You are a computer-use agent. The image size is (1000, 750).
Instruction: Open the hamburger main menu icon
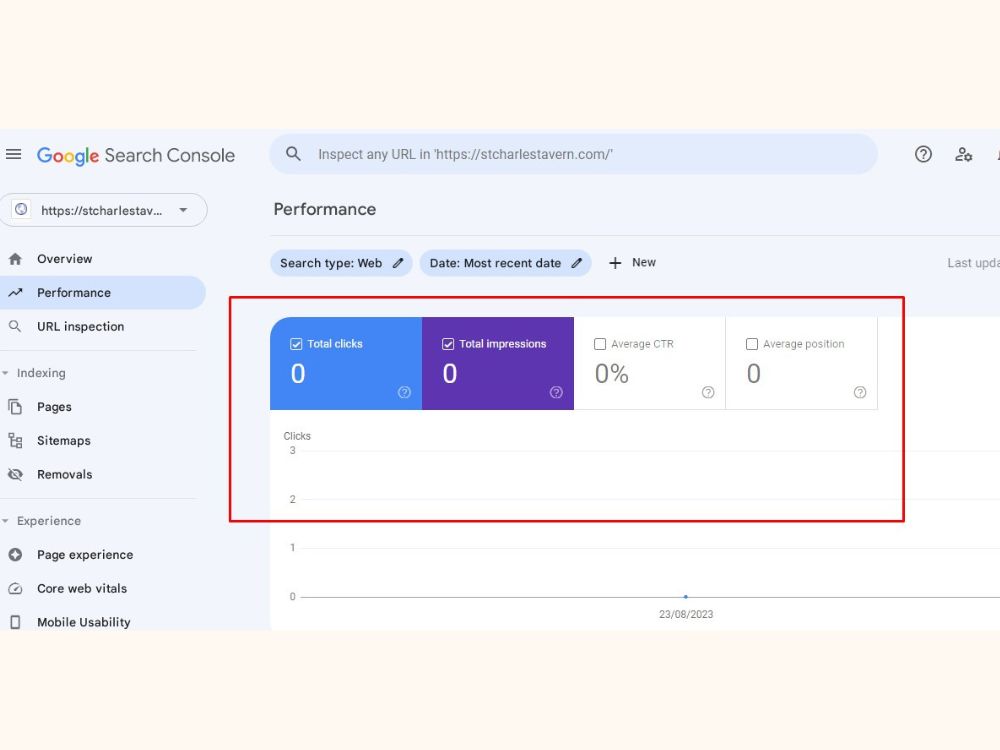[13, 154]
